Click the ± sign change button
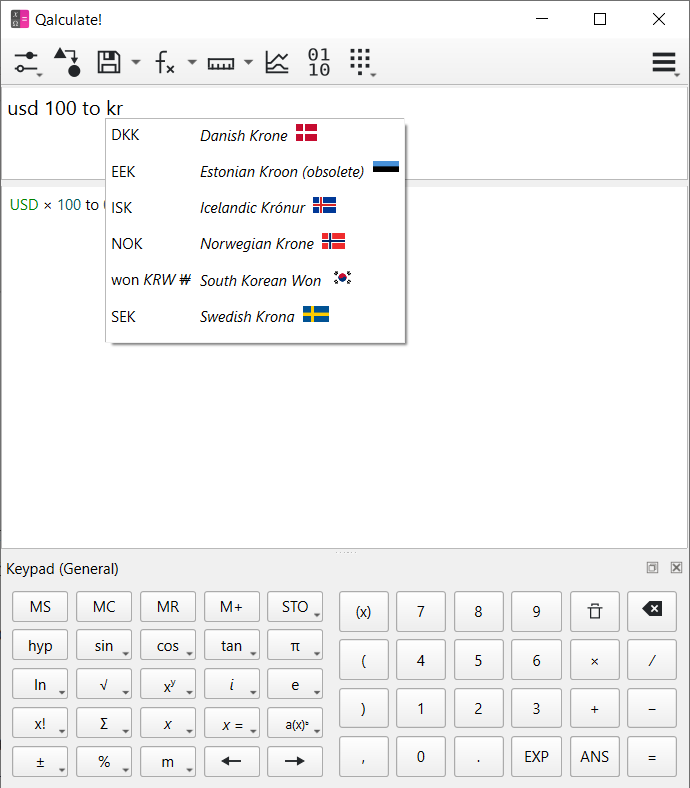The width and height of the screenshot is (690, 788). (x=40, y=762)
